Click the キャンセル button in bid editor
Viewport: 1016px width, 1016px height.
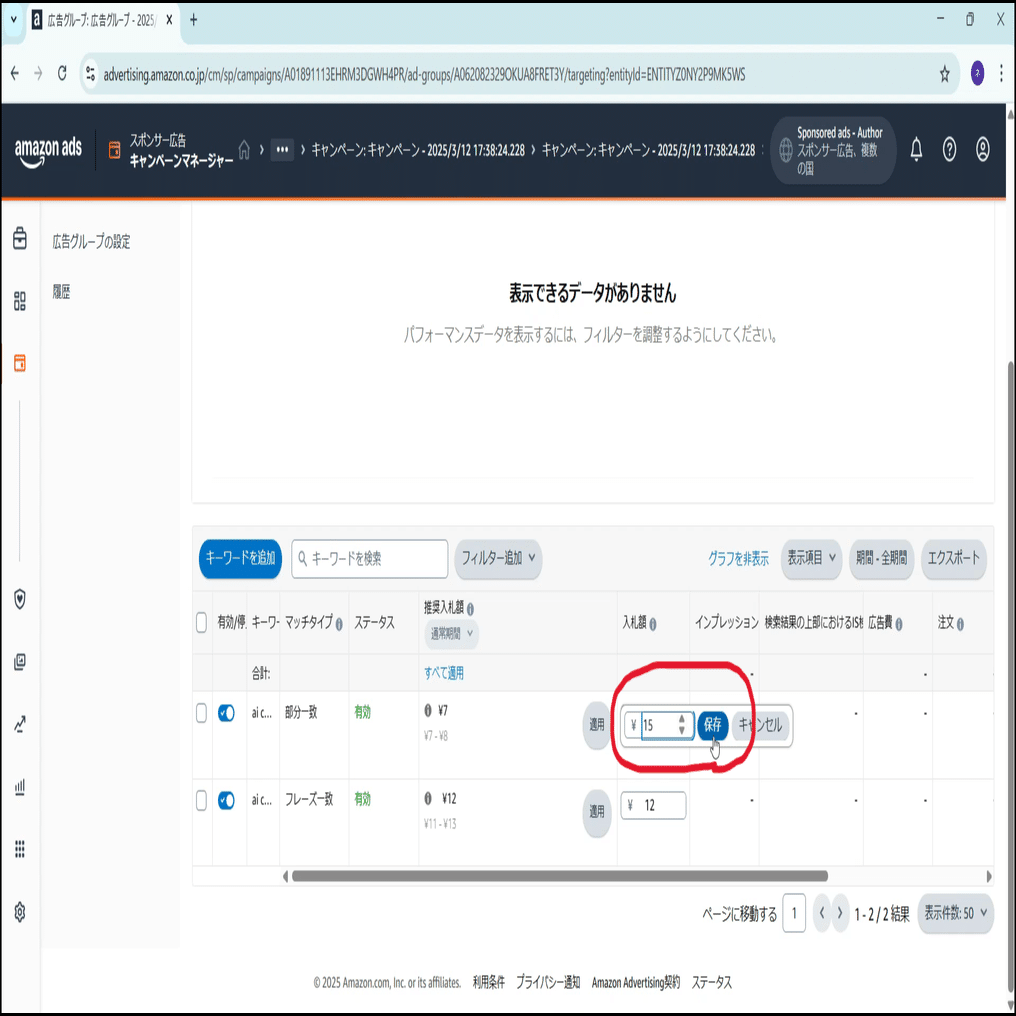[x=760, y=724]
